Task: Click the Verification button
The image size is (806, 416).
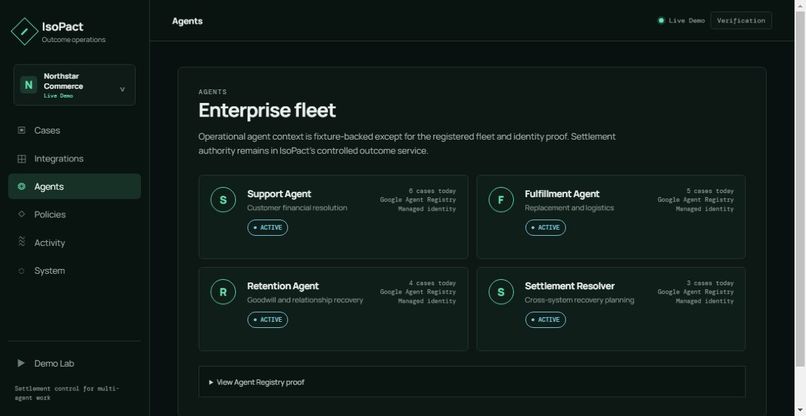Action: (741, 21)
